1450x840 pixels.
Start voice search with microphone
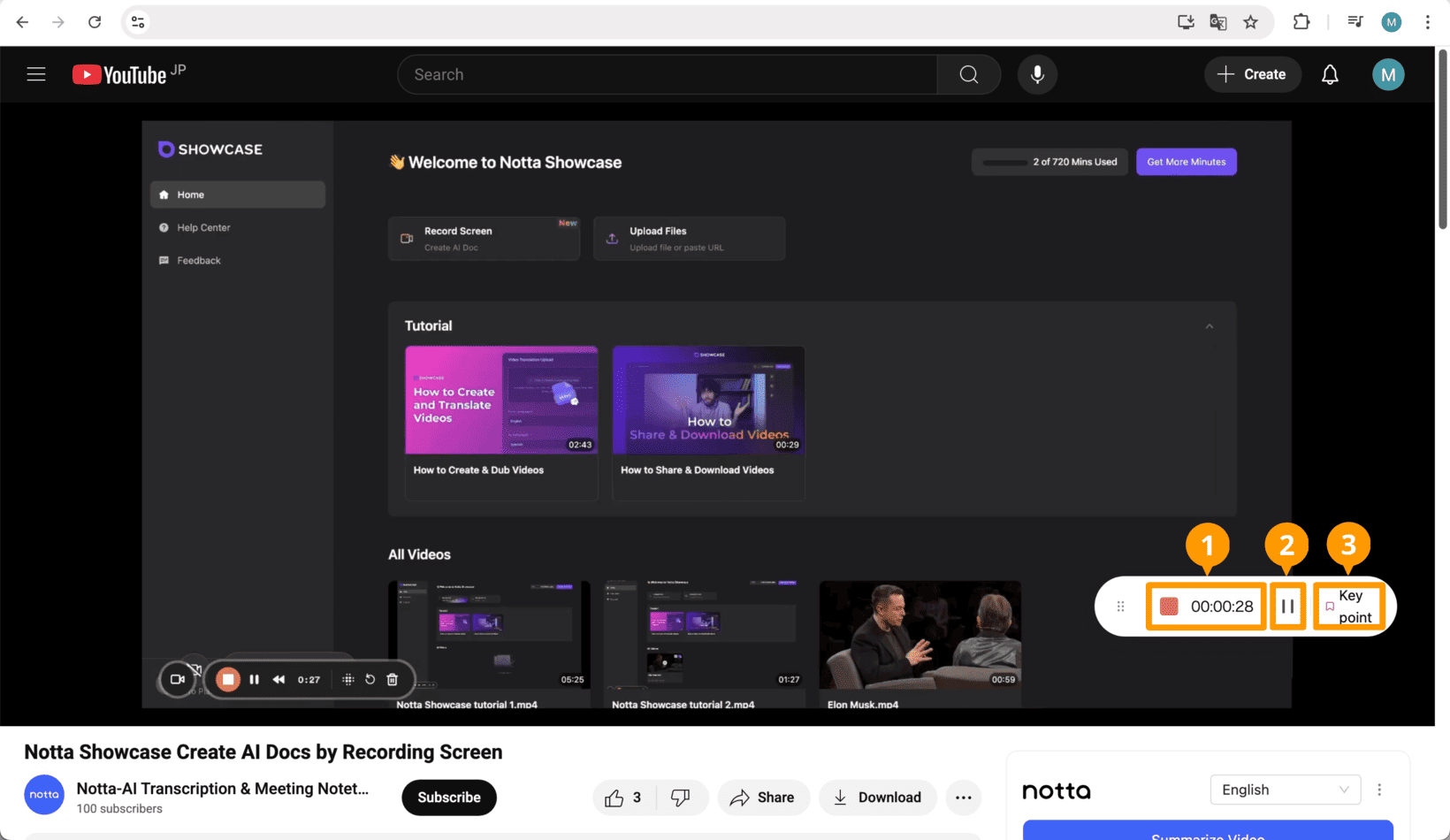point(1037,74)
